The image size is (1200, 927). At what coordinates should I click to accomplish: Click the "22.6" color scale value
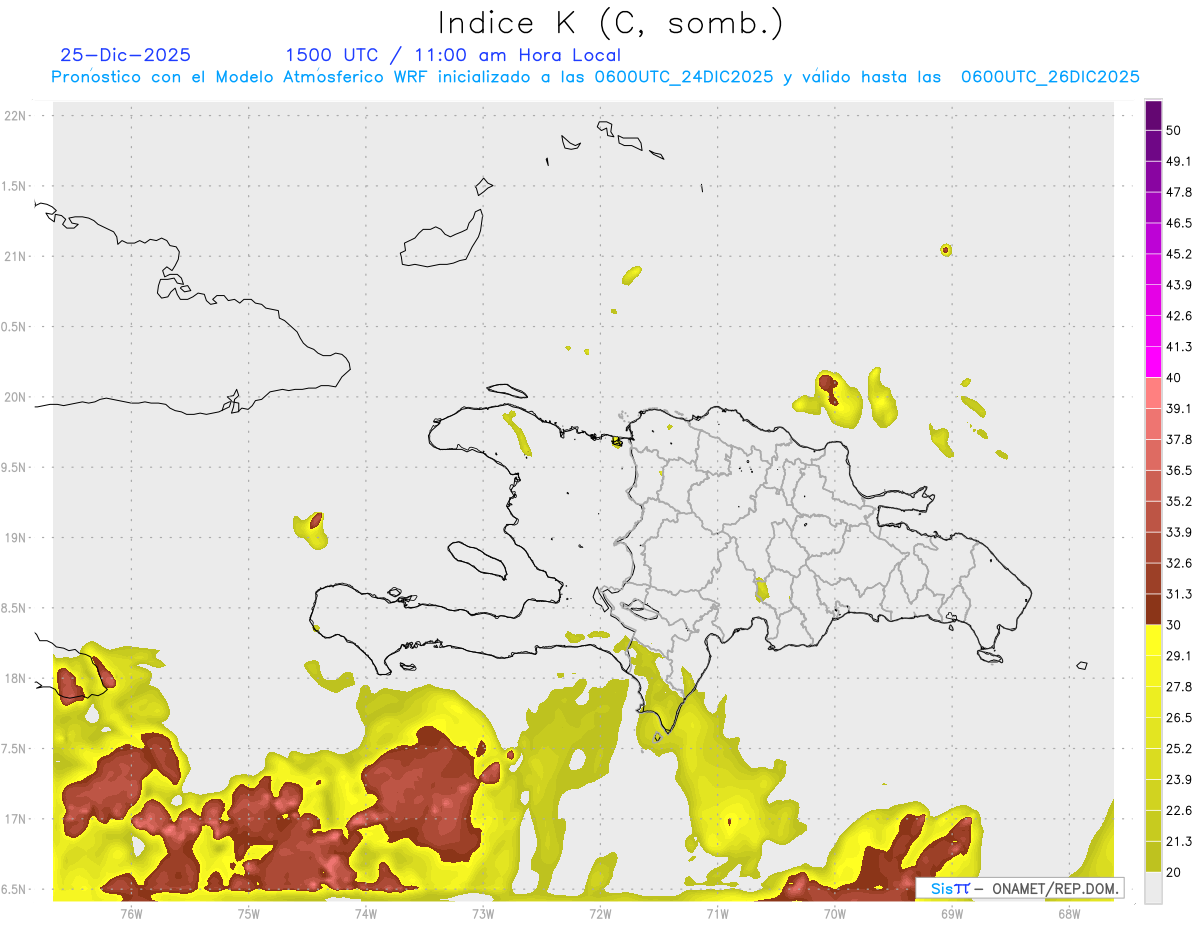[x=1180, y=811]
